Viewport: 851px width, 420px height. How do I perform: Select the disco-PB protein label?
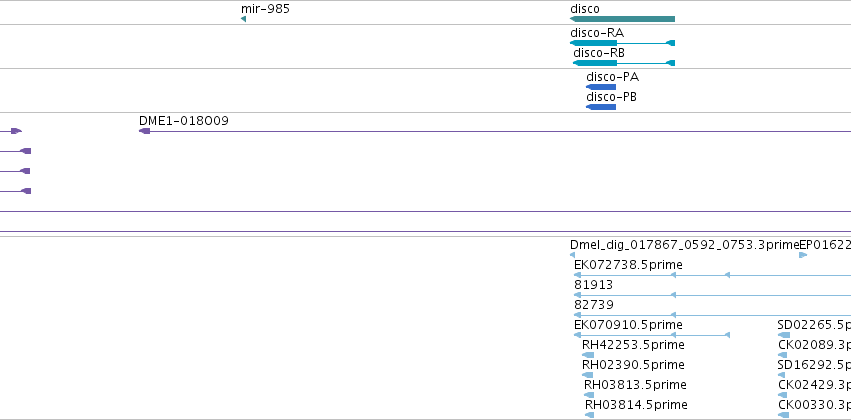tap(611, 97)
